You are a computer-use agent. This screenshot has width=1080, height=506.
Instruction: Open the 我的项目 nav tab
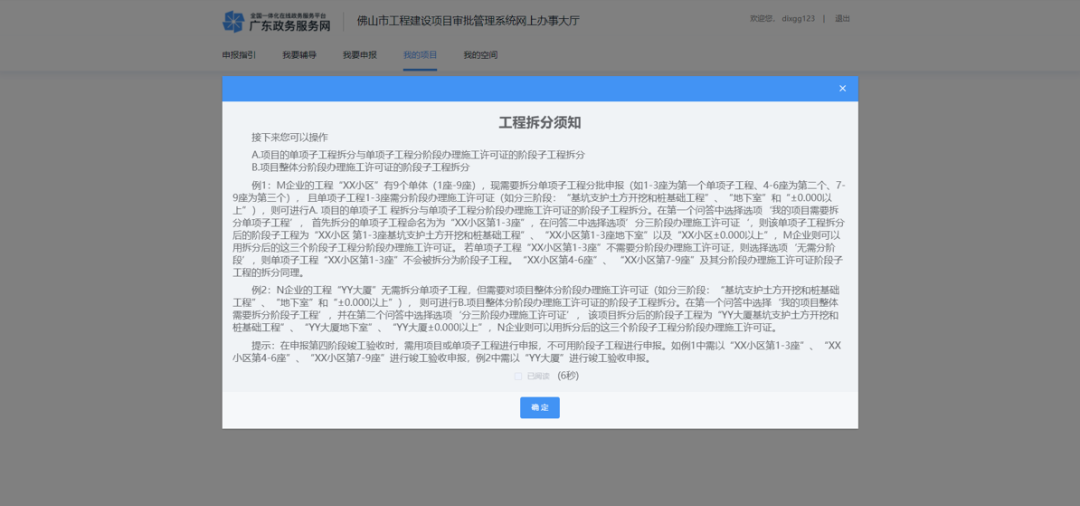click(420, 55)
